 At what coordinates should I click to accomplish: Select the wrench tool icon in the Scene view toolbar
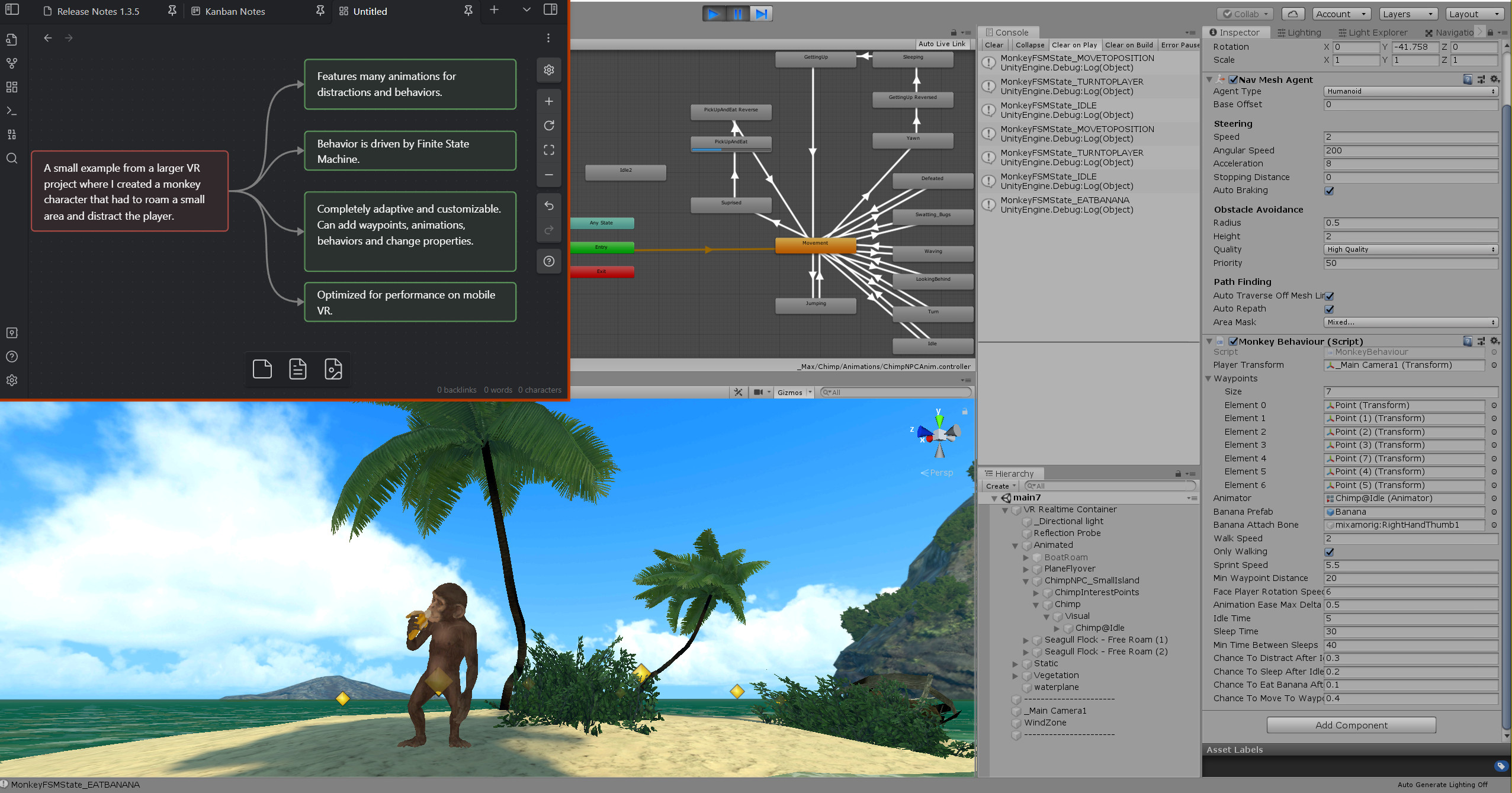pyautogui.click(x=738, y=391)
